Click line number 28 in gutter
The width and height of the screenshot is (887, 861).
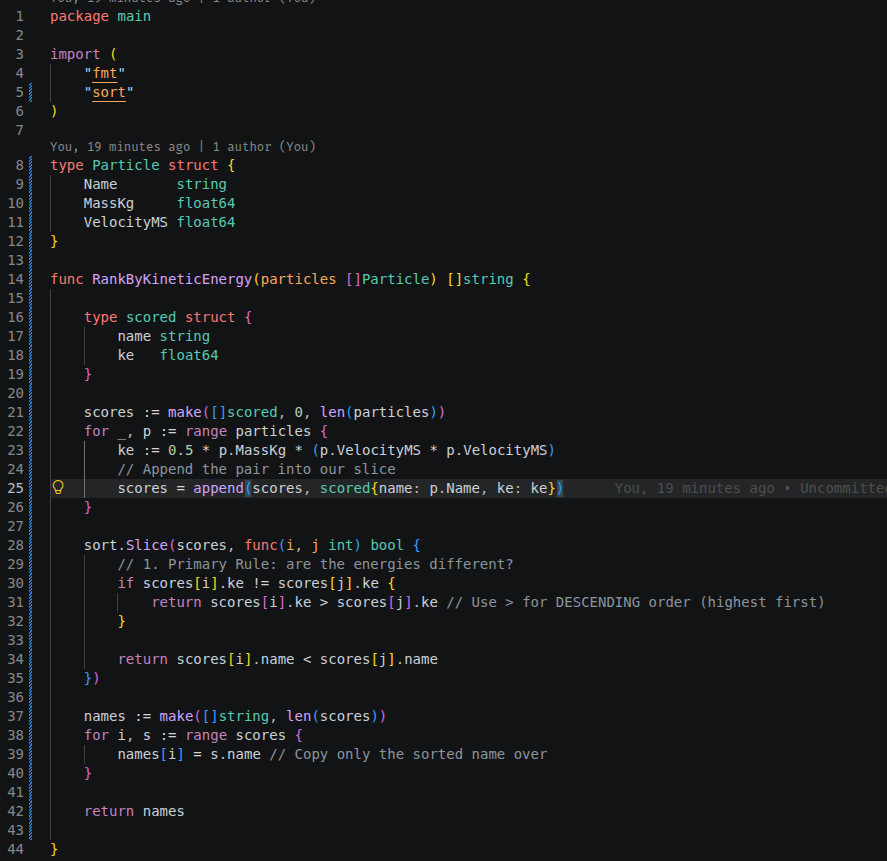[x=16, y=545]
